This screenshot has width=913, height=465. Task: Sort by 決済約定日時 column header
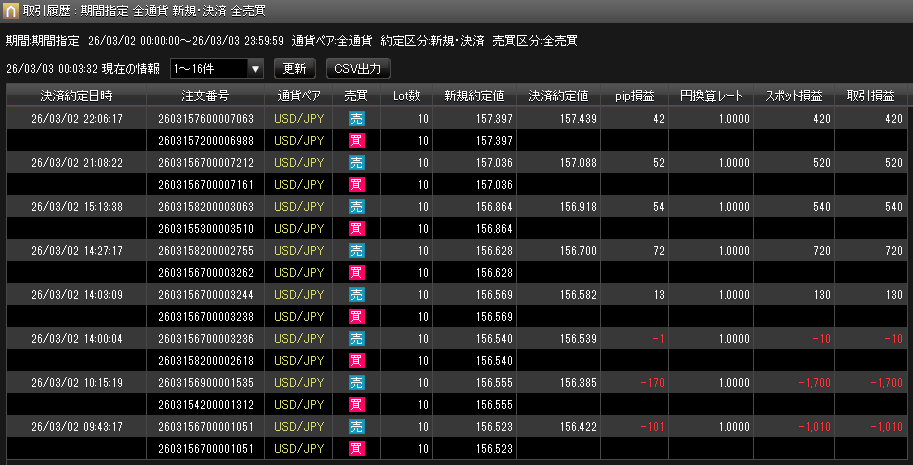click(76, 96)
